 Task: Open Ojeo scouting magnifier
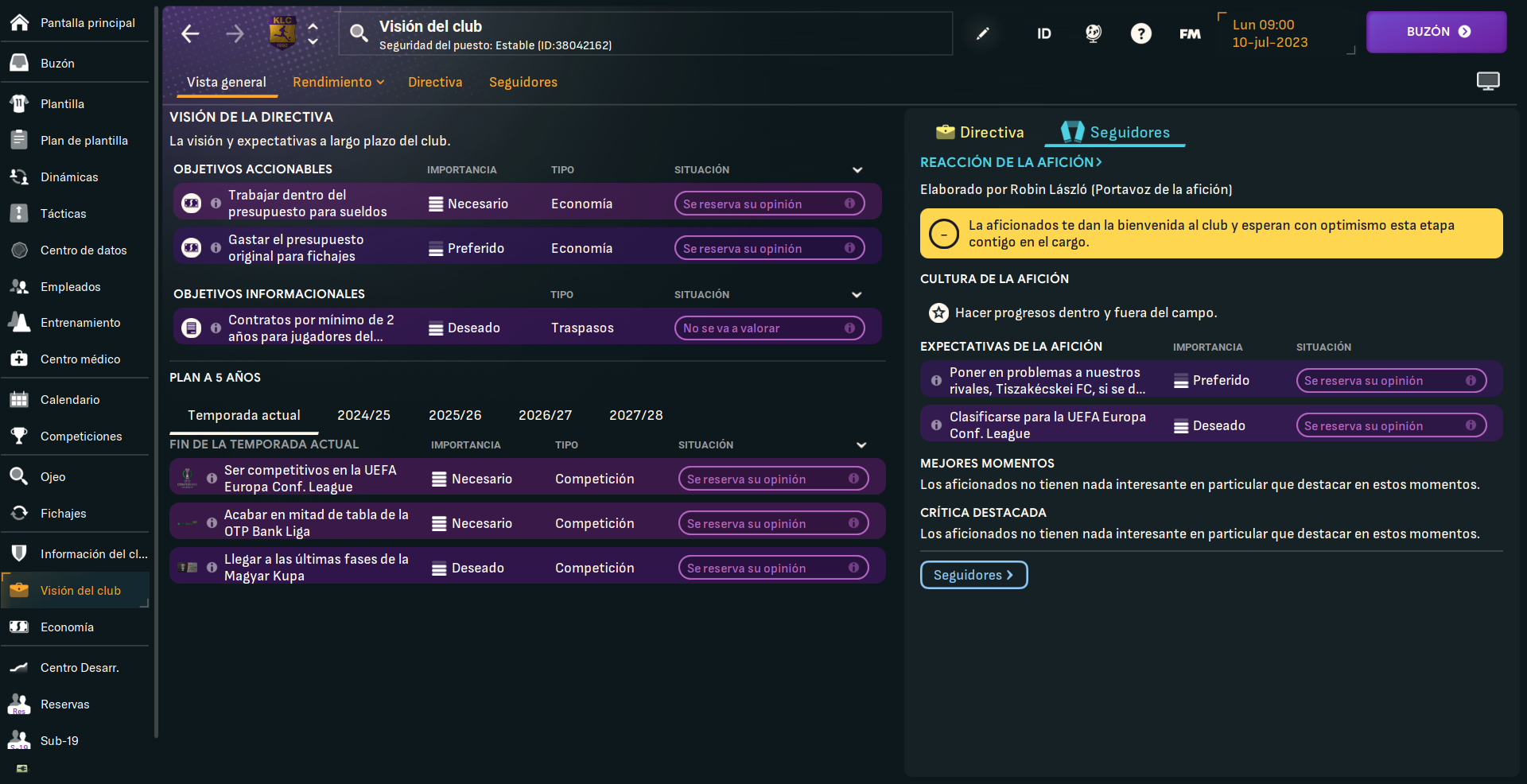(x=20, y=476)
